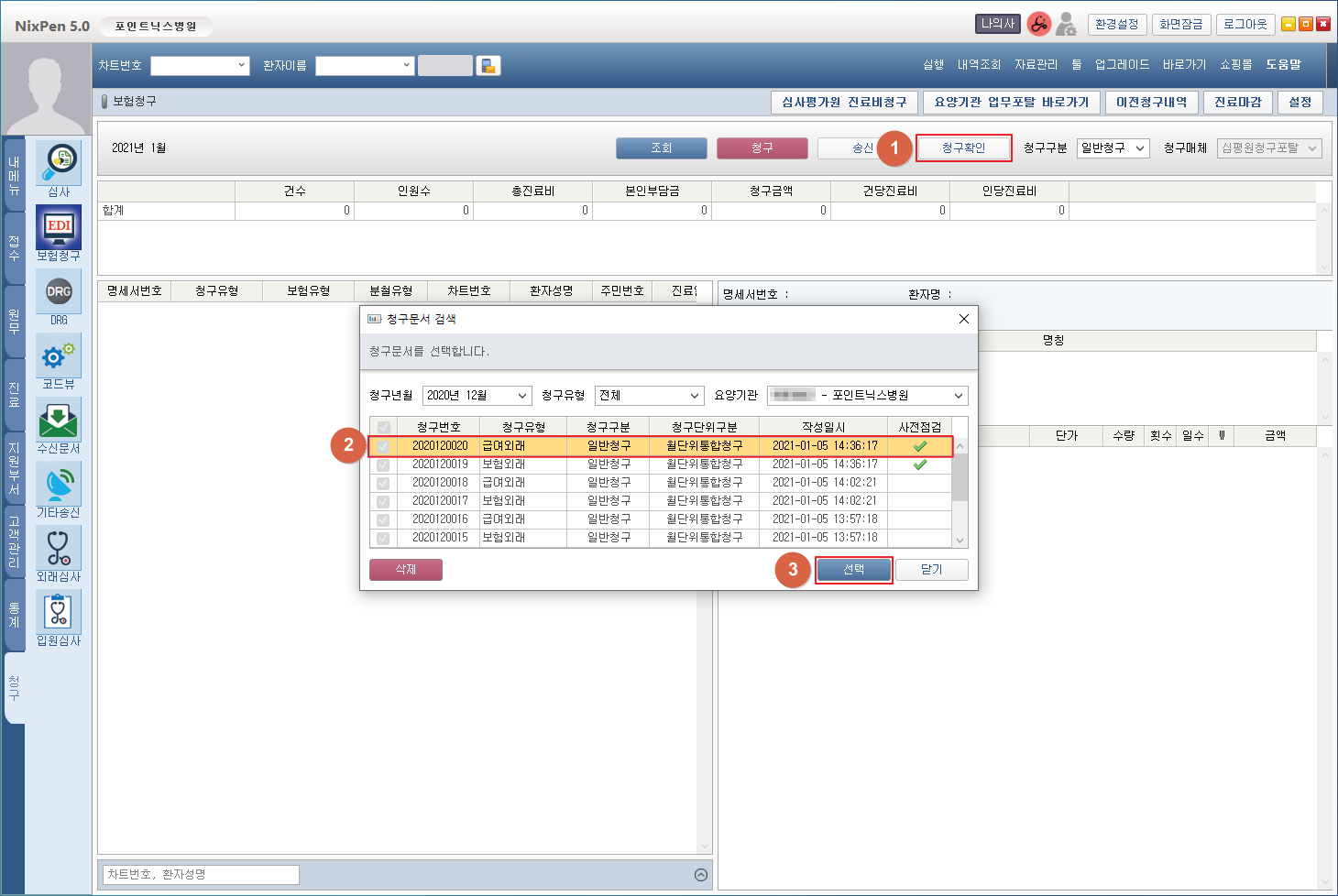Click the 차트번호, 환자성명 search field
Image resolution: width=1338 pixels, height=896 pixels.
[x=202, y=875]
